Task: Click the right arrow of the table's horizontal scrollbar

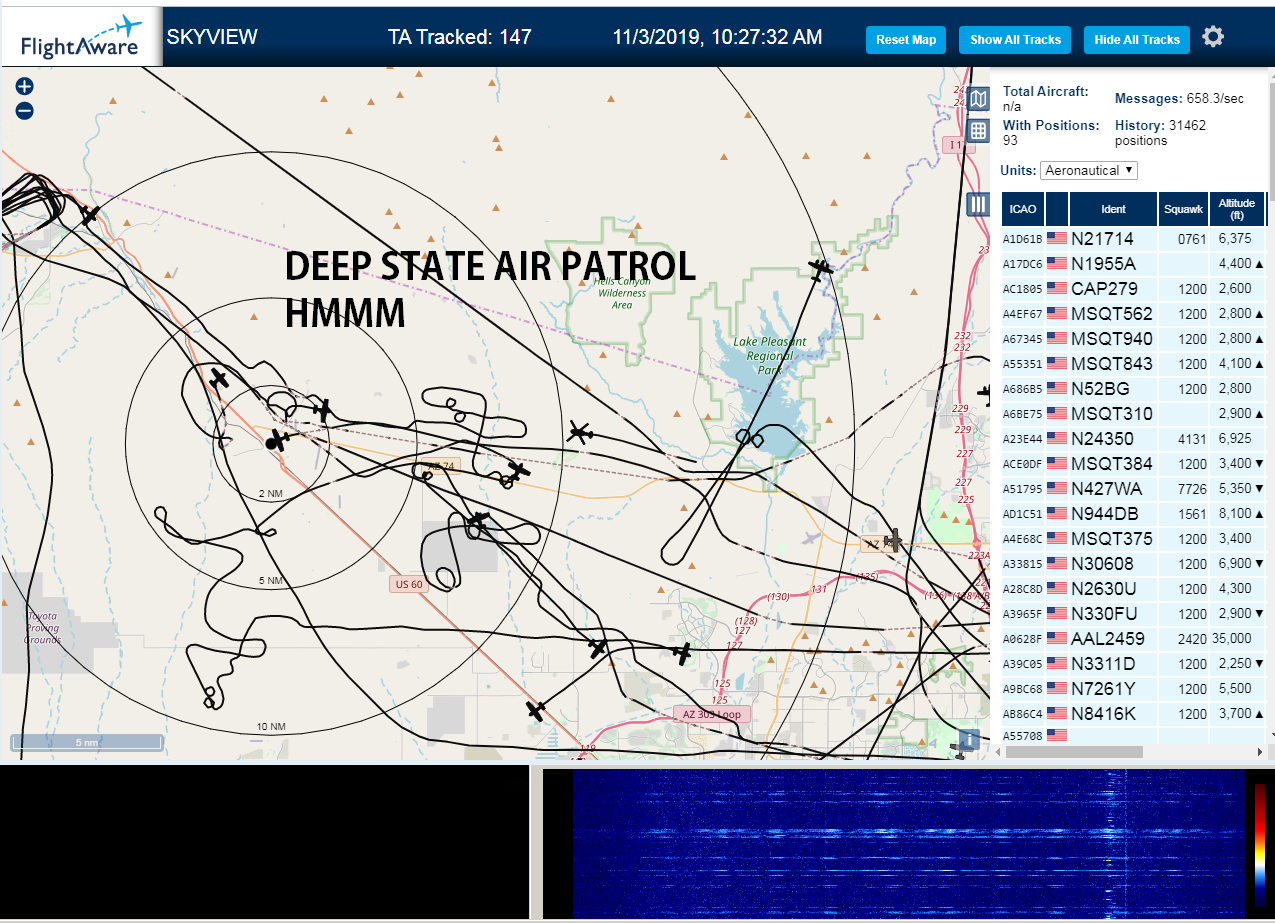Action: tap(1259, 751)
